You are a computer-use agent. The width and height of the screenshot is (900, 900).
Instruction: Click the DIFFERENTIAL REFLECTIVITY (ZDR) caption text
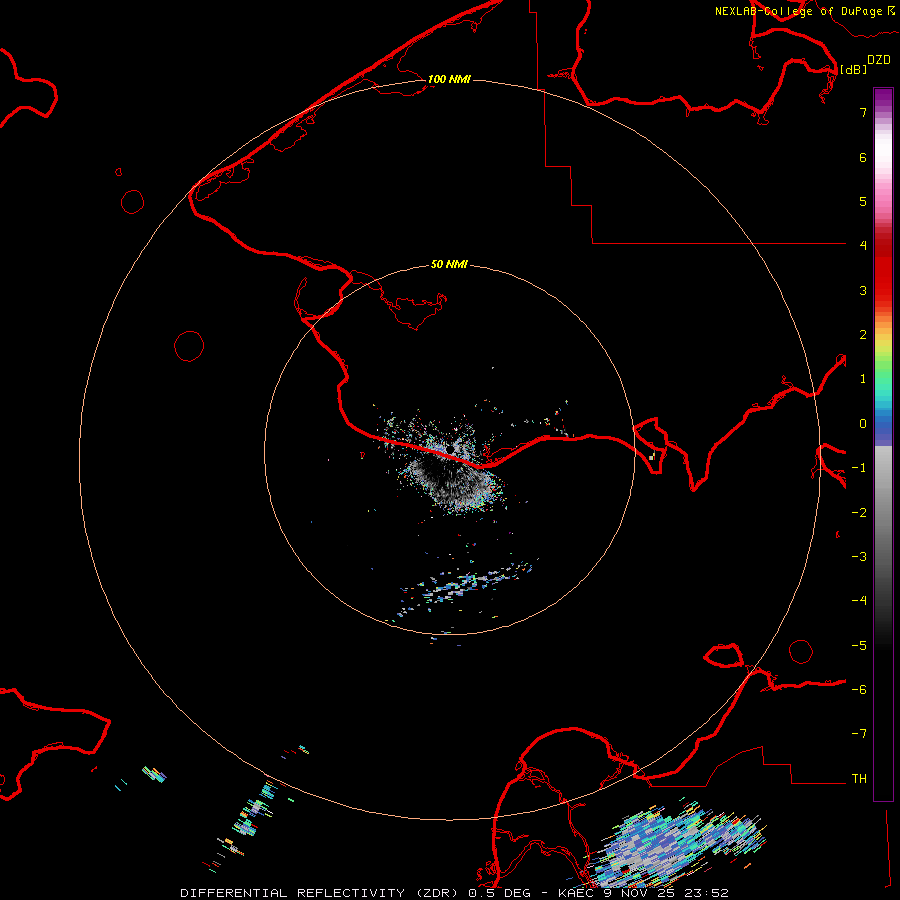(x=321, y=893)
